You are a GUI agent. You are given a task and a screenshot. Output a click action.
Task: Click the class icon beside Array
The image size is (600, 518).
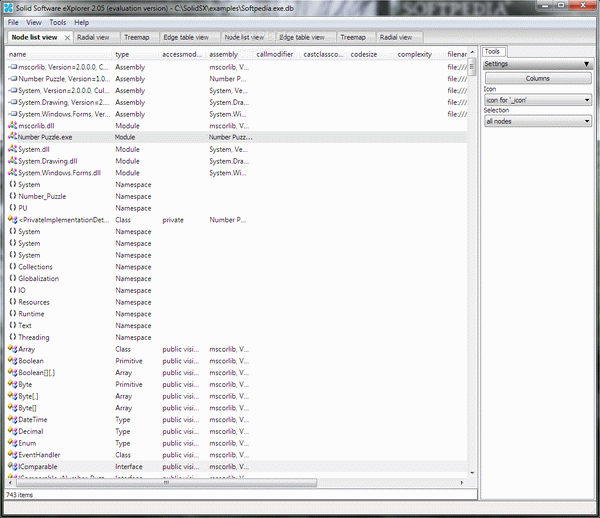click(13, 349)
